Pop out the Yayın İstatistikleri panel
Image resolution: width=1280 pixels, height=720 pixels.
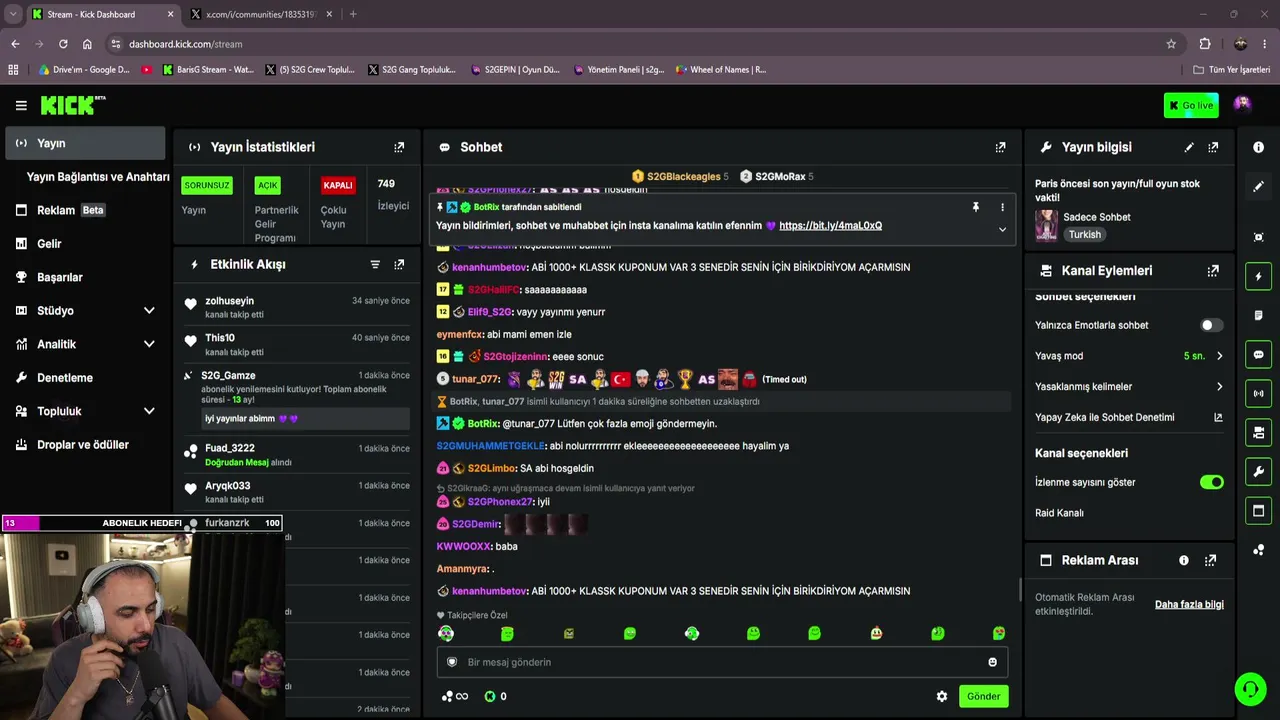(399, 147)
